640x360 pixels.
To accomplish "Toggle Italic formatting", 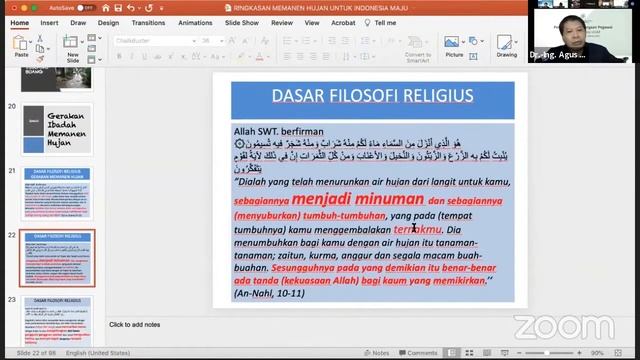I will point(131,57).
